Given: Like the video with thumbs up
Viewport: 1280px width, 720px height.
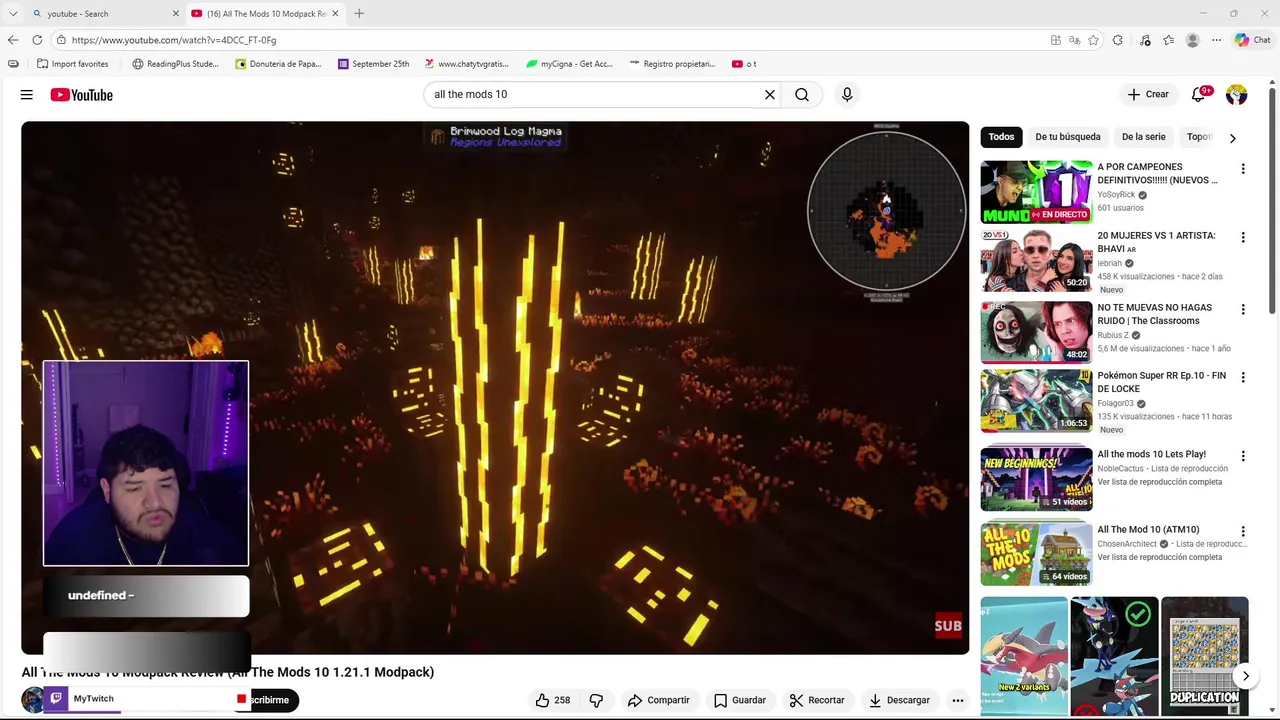Looking at the screenshot, I should pos(552,700).
